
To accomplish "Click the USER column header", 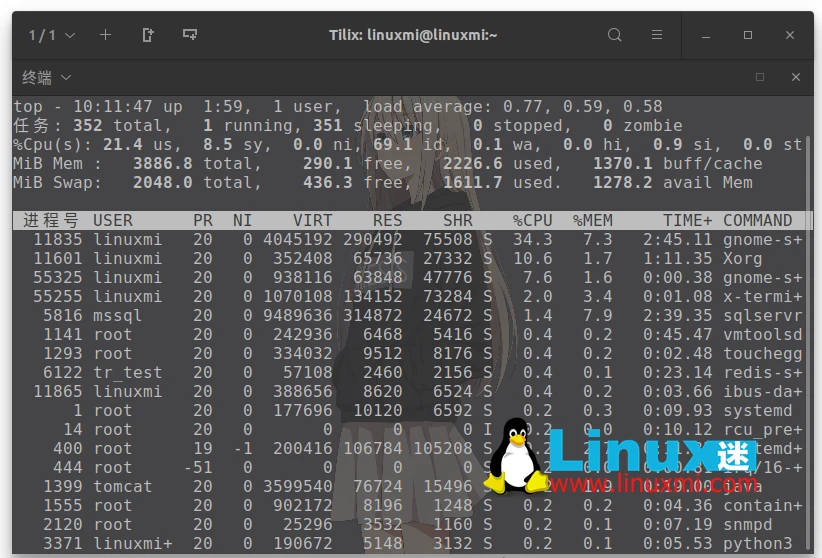I will click(x=113, y=220).
